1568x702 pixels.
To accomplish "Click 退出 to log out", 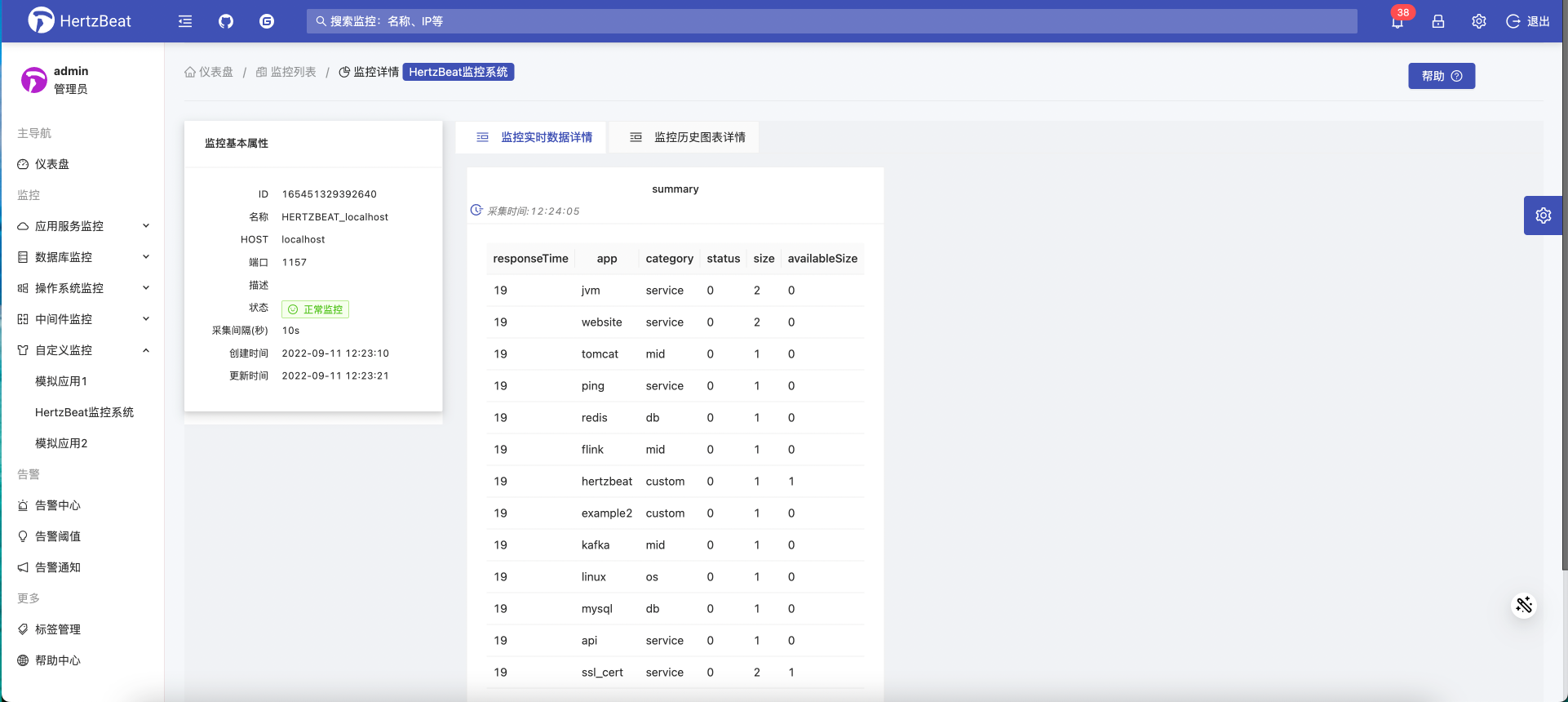I will tap(1528, 21).
